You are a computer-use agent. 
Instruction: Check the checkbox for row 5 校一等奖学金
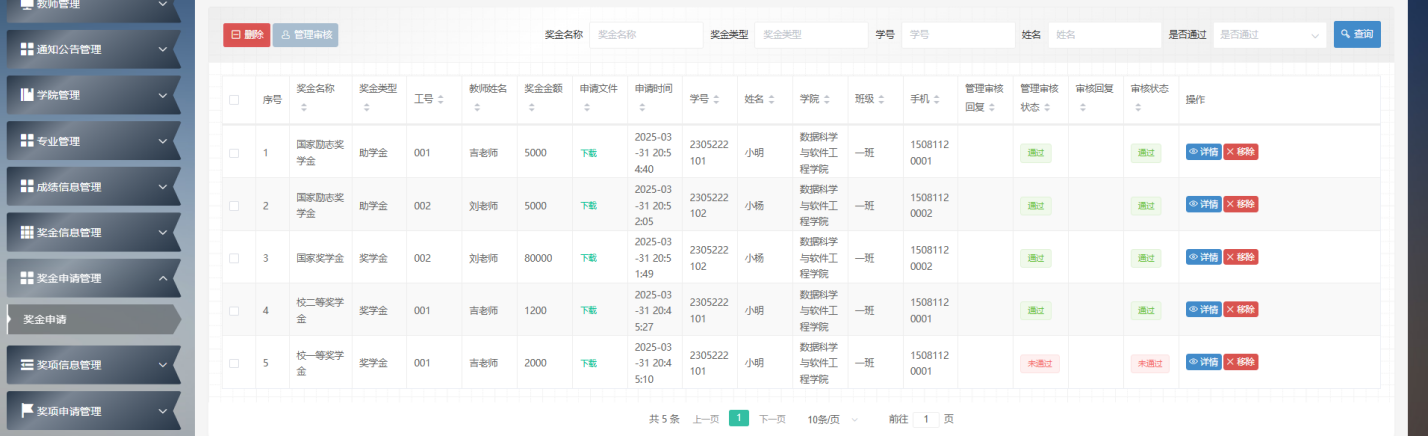click(234, 363)
